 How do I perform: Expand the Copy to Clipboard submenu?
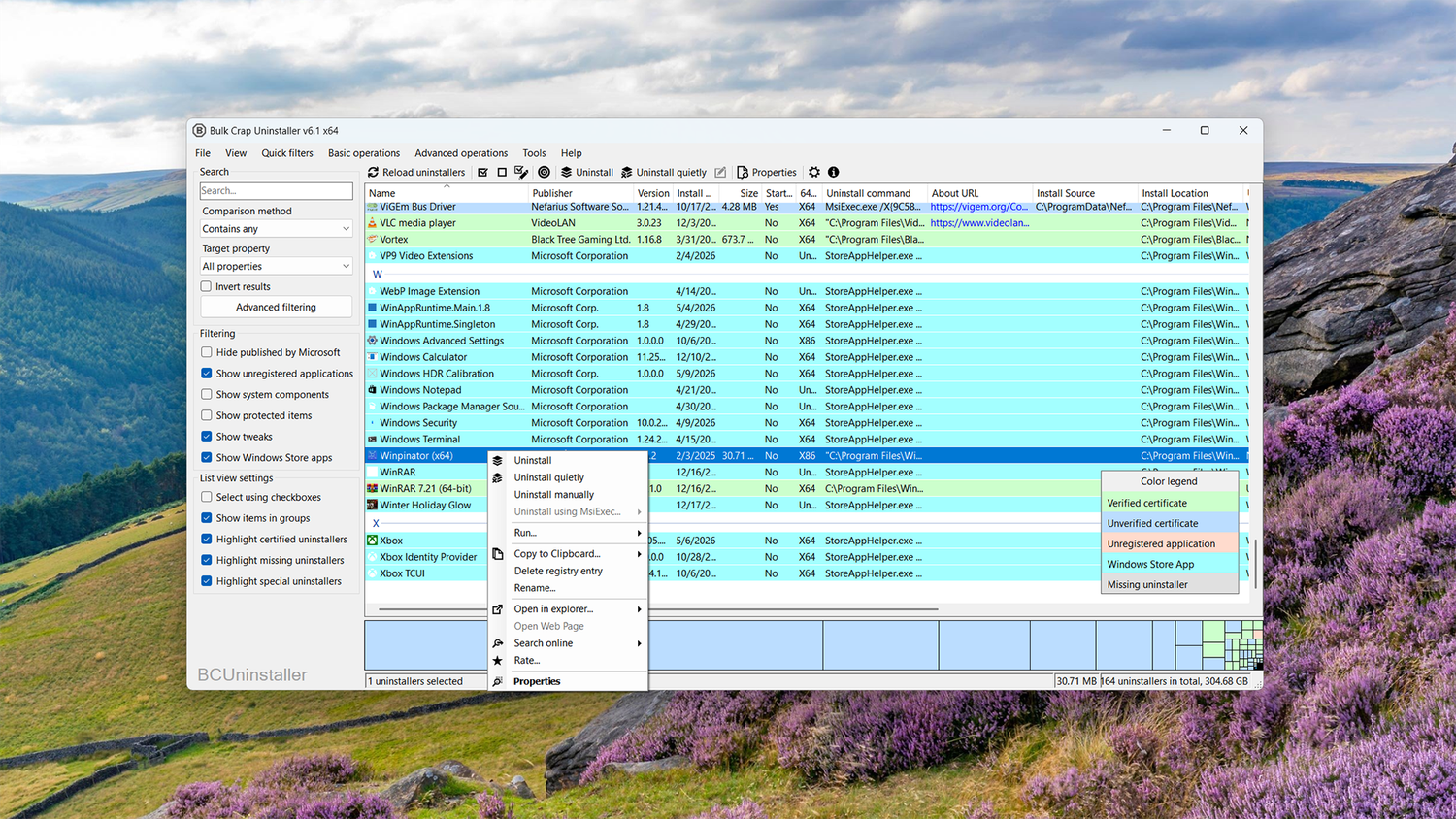pyautogui.click(x=639, y=554)
